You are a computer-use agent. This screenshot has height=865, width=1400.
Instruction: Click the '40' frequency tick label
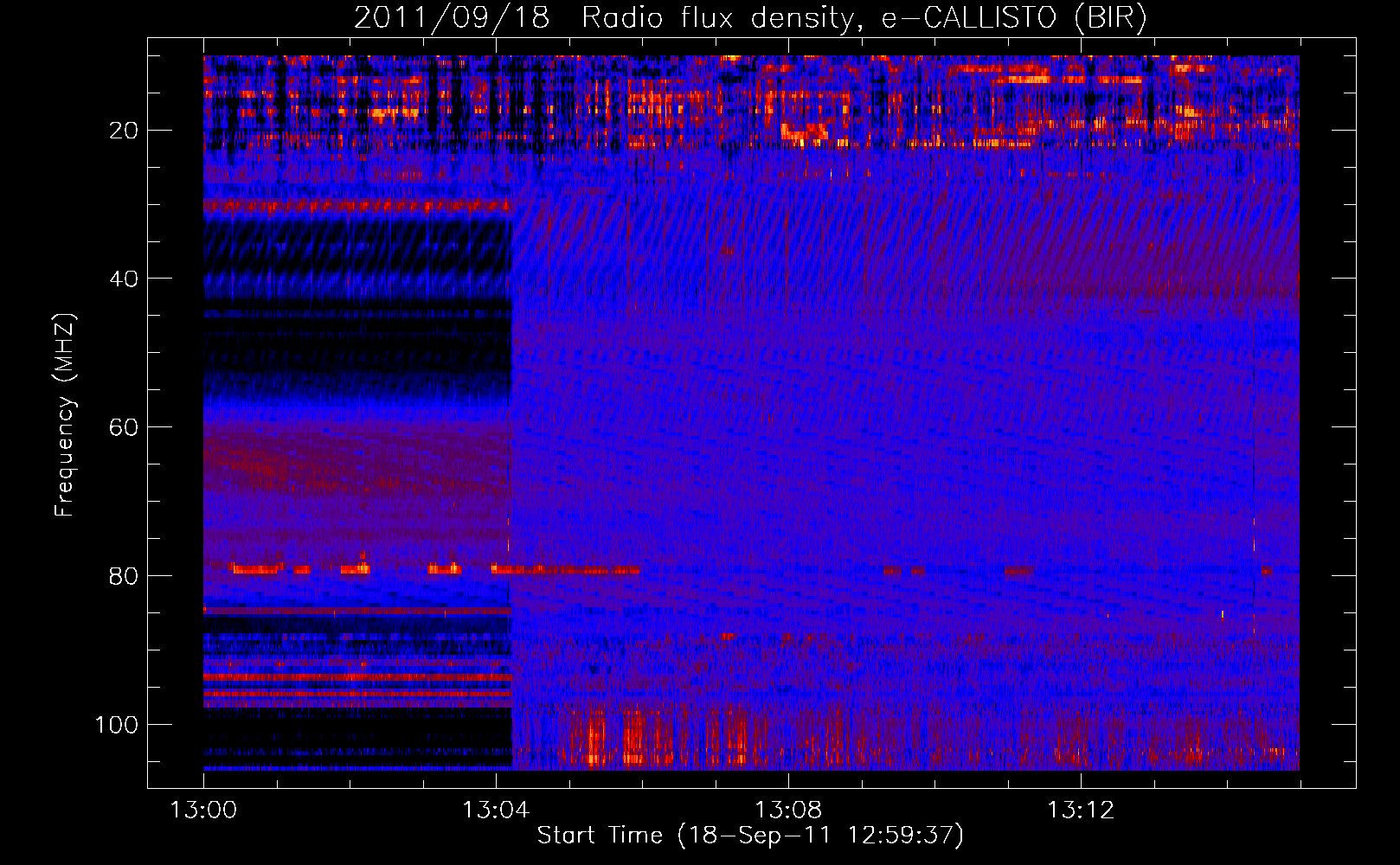[123, 279]
